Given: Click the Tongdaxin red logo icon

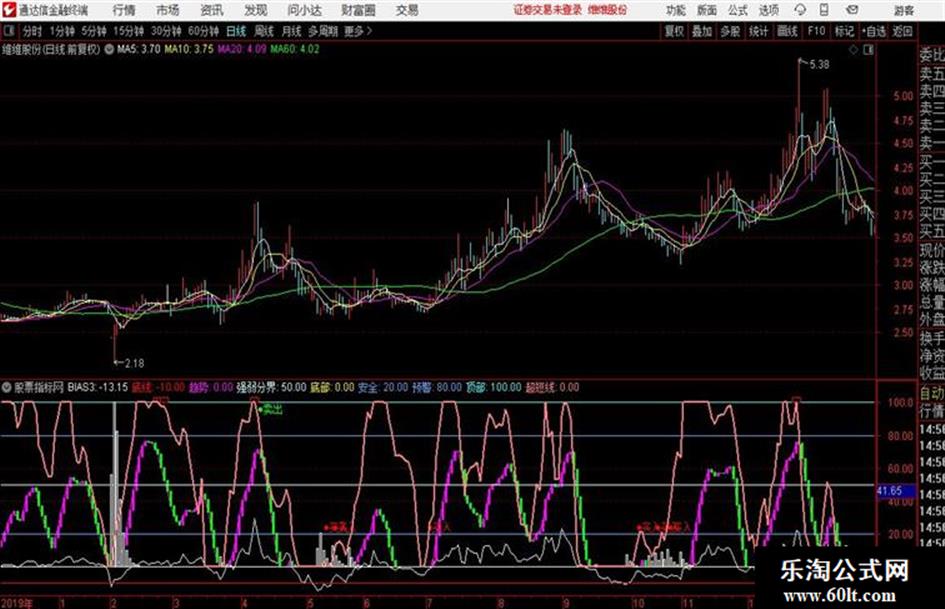Looking at the screenshot, I should (8, 10).
